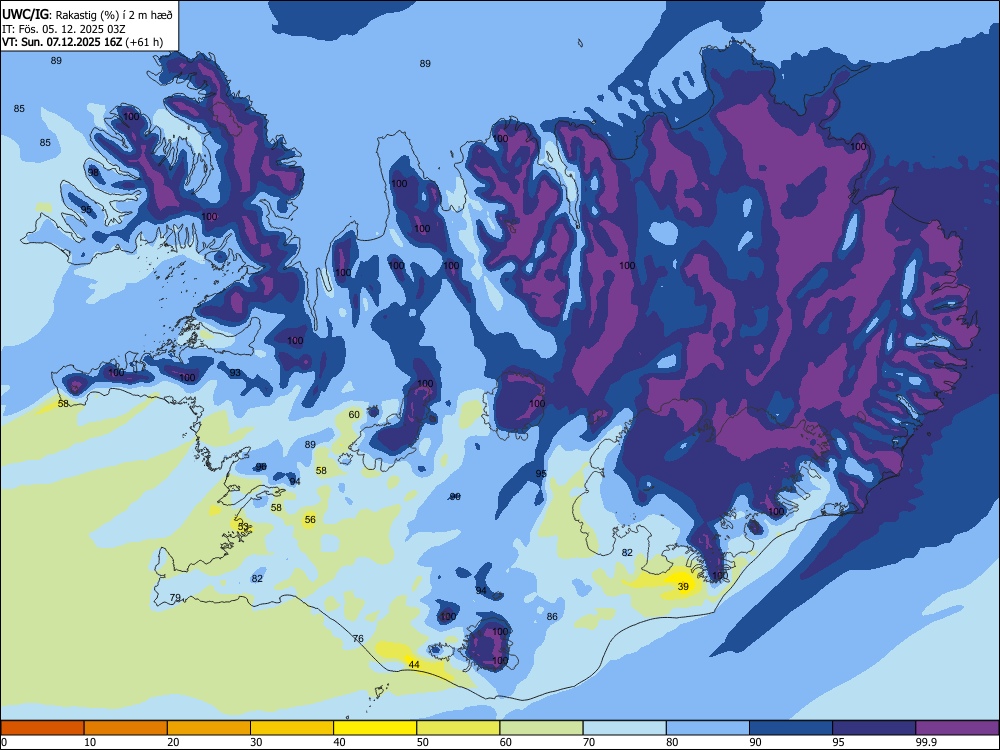This screenshot has height=750, width=1000.
Task: Click the legend scale label 50
Action: [423, 742]
